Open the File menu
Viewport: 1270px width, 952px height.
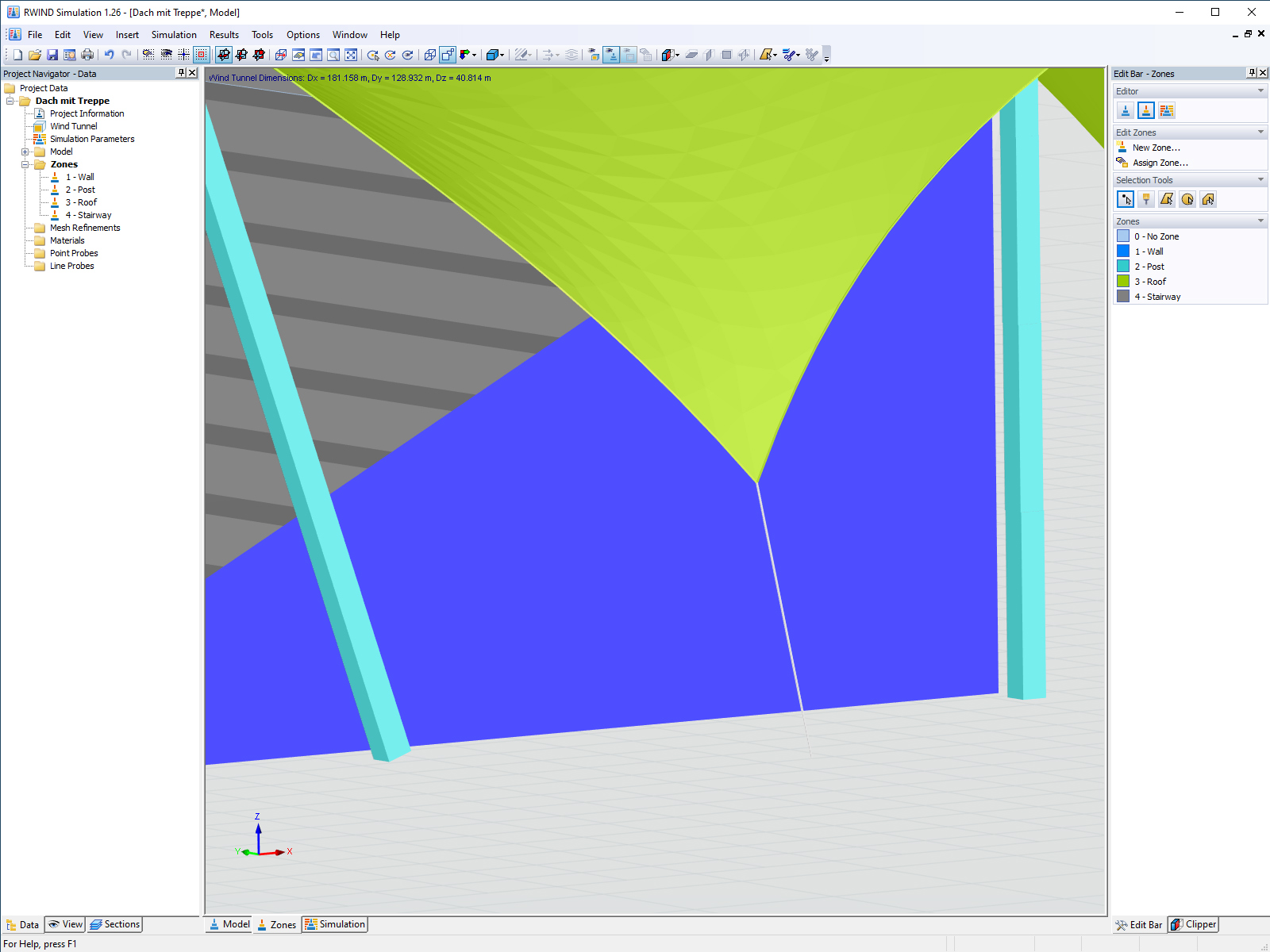35,35
